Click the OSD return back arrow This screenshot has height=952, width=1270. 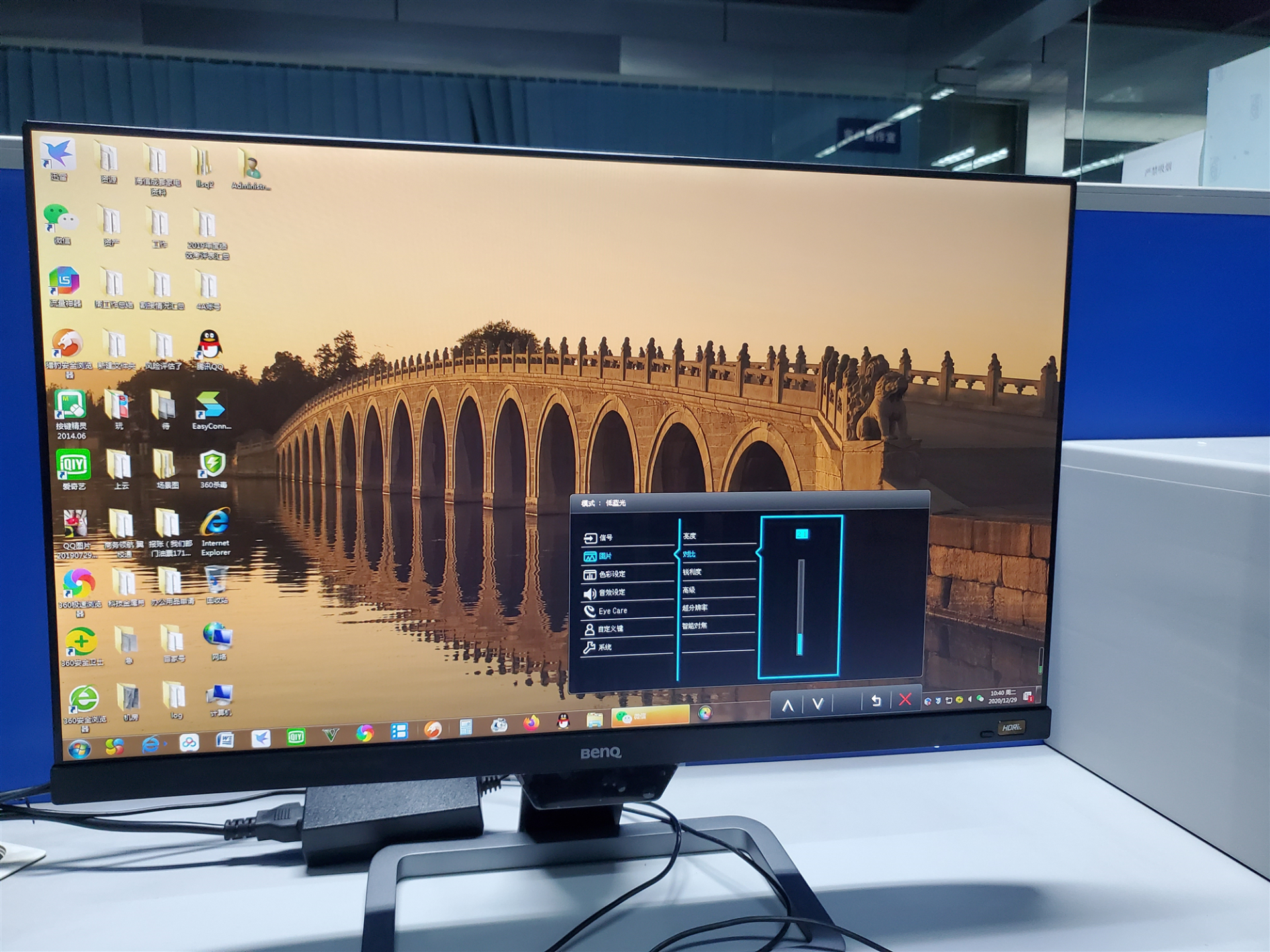(x=876, y=701)
